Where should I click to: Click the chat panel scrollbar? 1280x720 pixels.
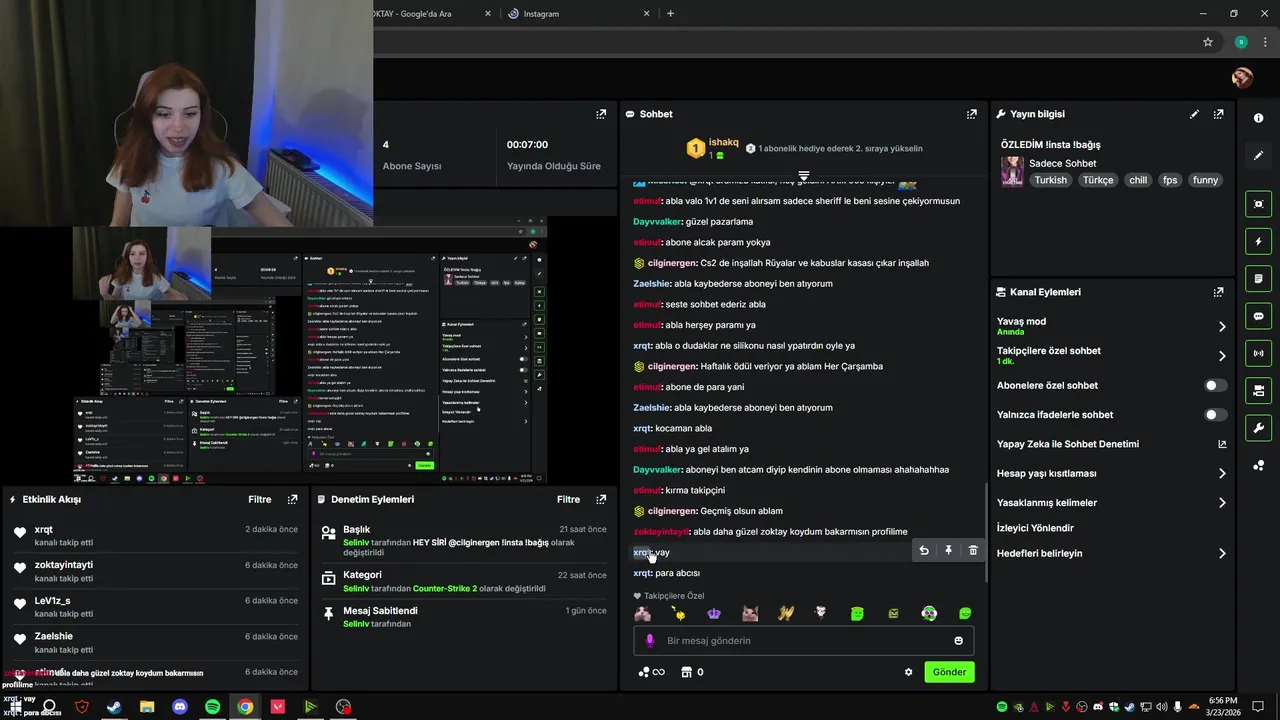pos(986,532)
